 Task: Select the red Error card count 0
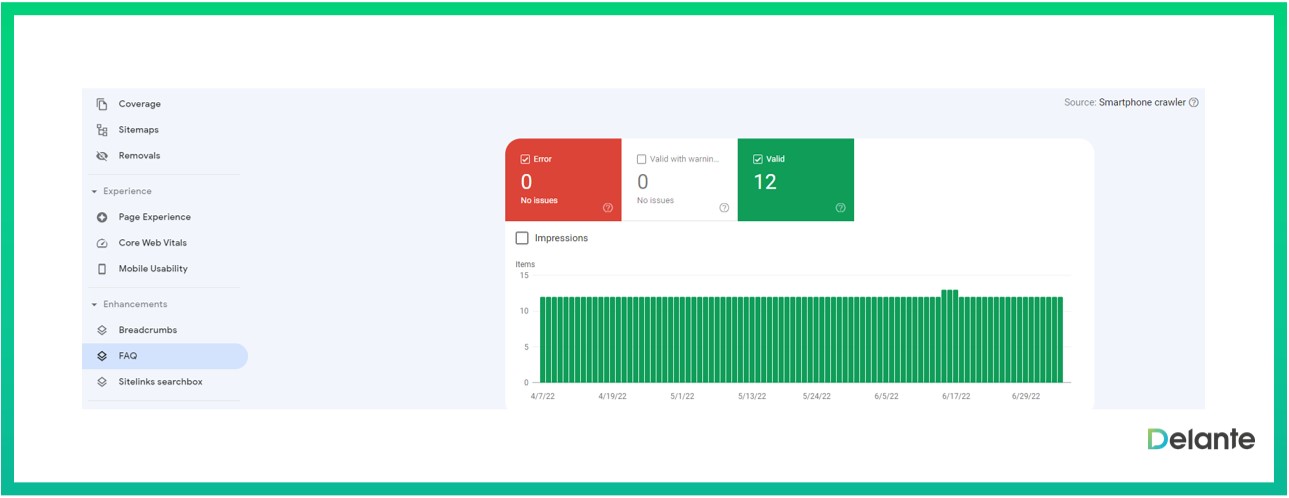[x=526, y=182]
